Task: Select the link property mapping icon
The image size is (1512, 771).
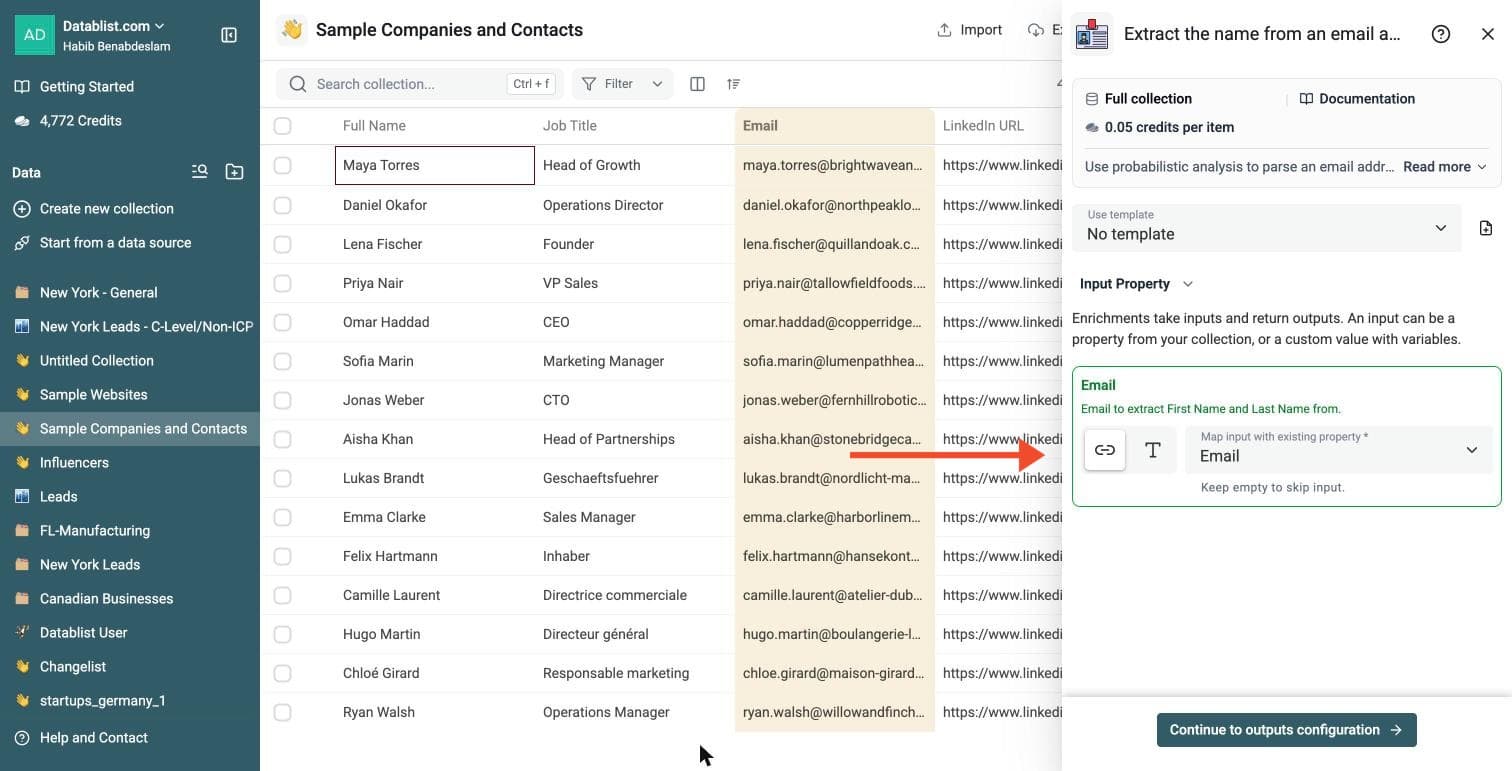Action: [1105, 450]
